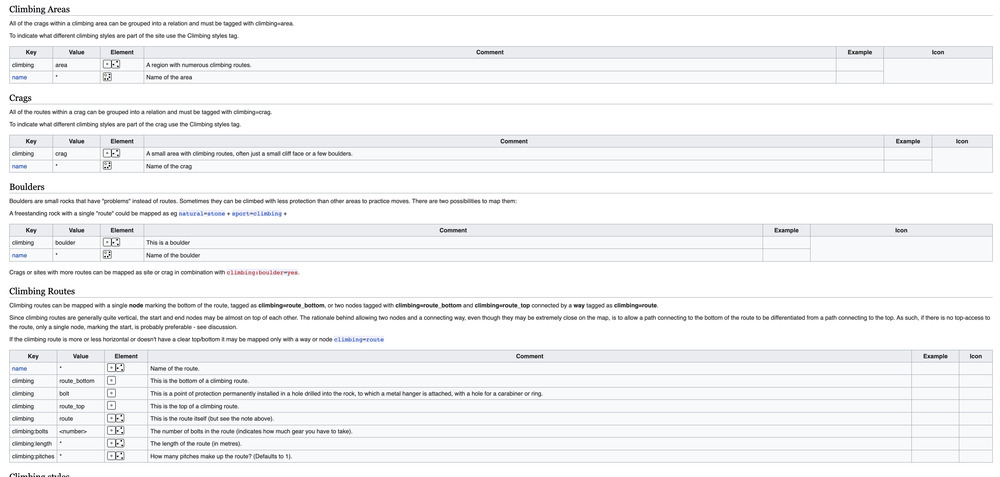Click the node icon in the route_bottom row
The image size is (1000, 477).
[x=111, y=381]
